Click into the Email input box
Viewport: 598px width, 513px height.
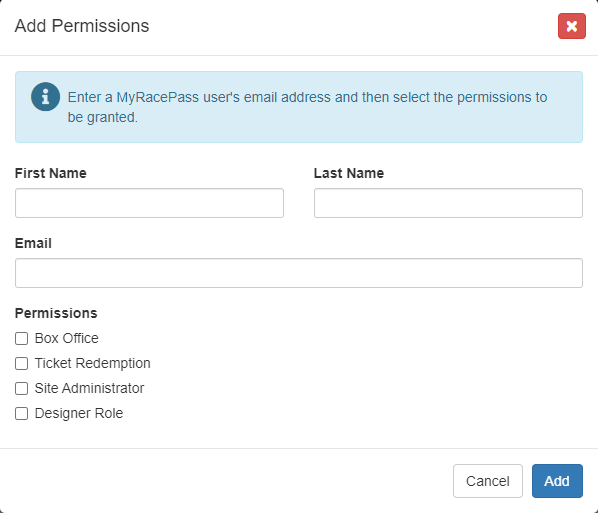[299, 273]
